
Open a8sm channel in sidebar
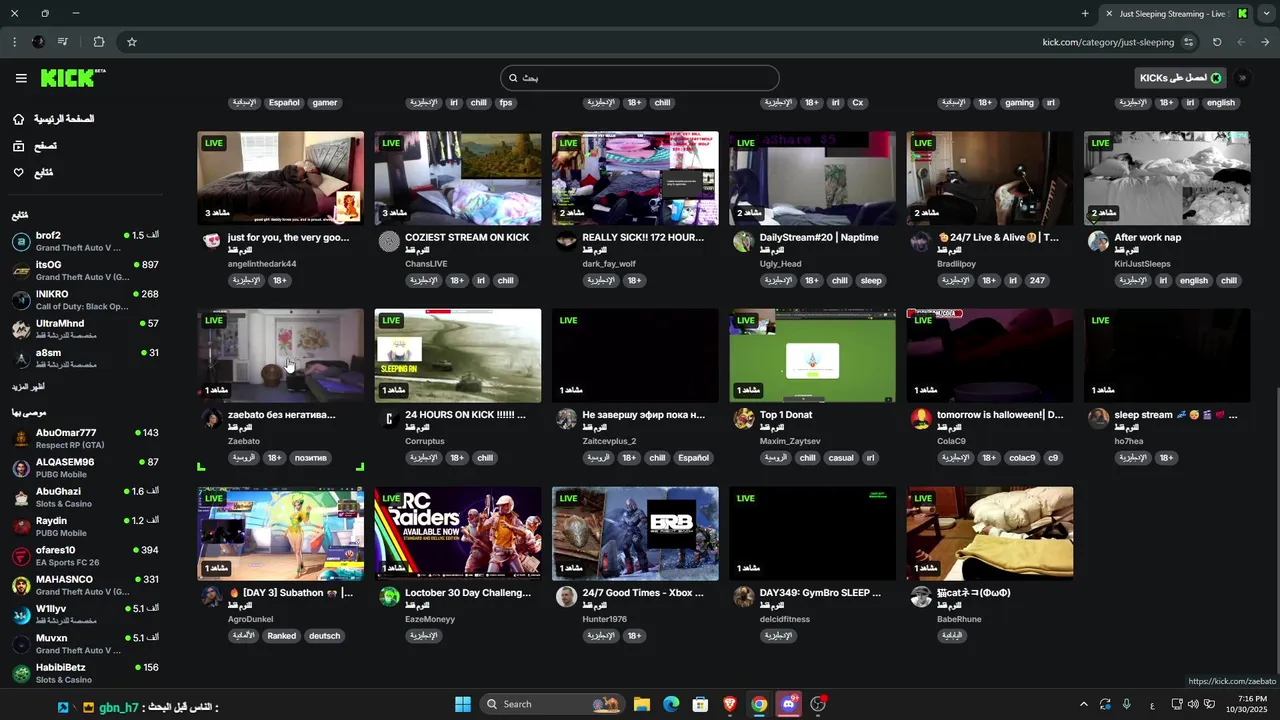click(85, 358)
